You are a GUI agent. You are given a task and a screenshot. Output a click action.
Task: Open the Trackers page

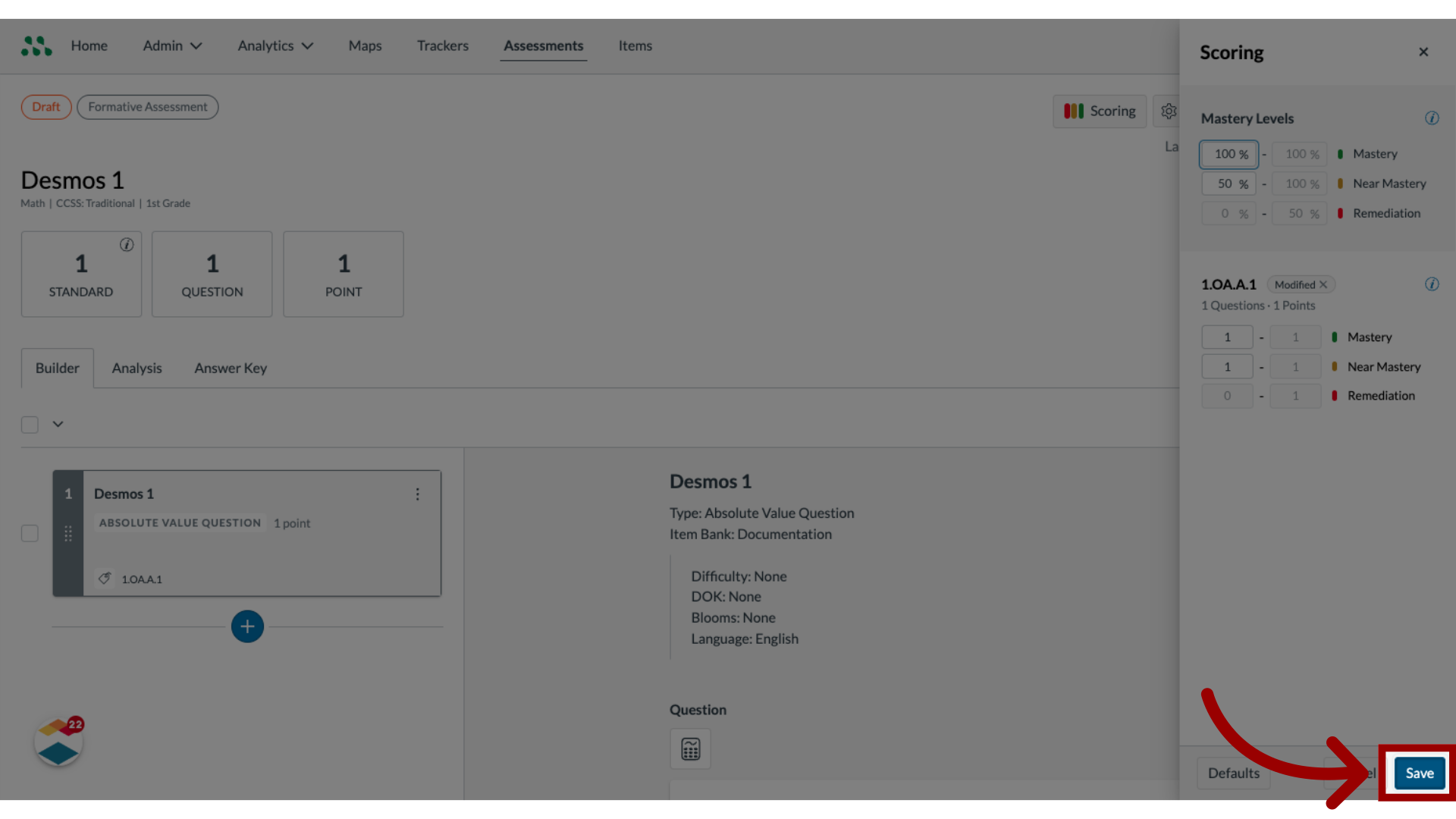pyautogui.click(x=443, y=45)
